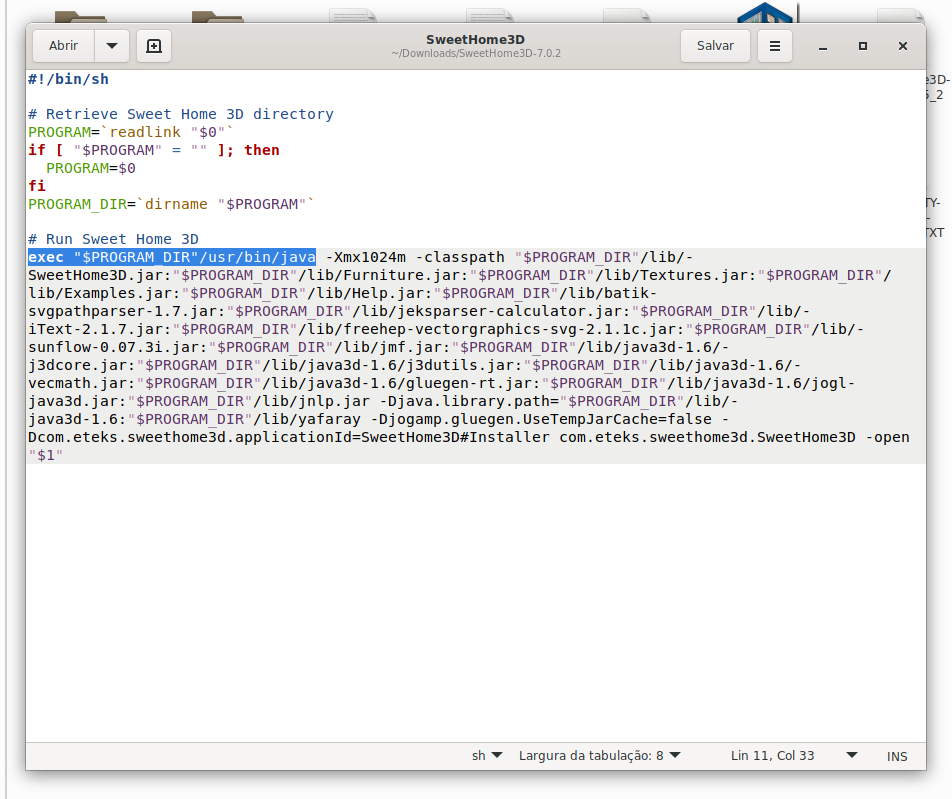Click the "$1" argument on last line
Image resolution: width=952 pixels, height=799 pixels.
[x=46, y=455]
